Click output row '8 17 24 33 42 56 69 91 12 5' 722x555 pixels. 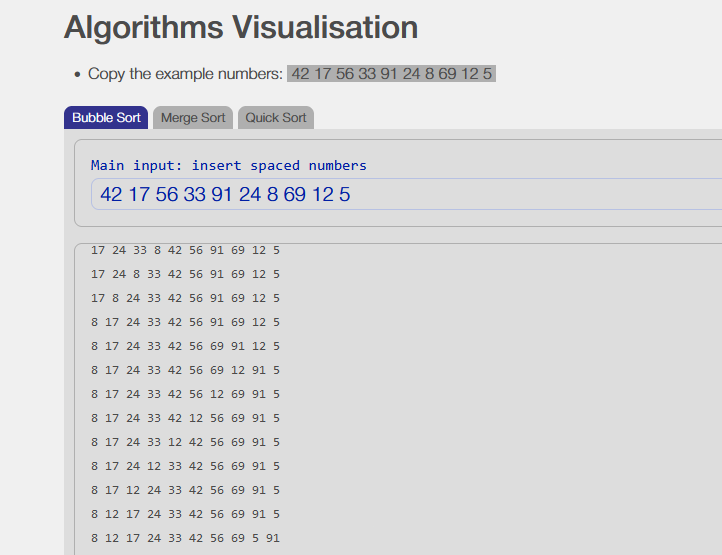tap(185, 346)
